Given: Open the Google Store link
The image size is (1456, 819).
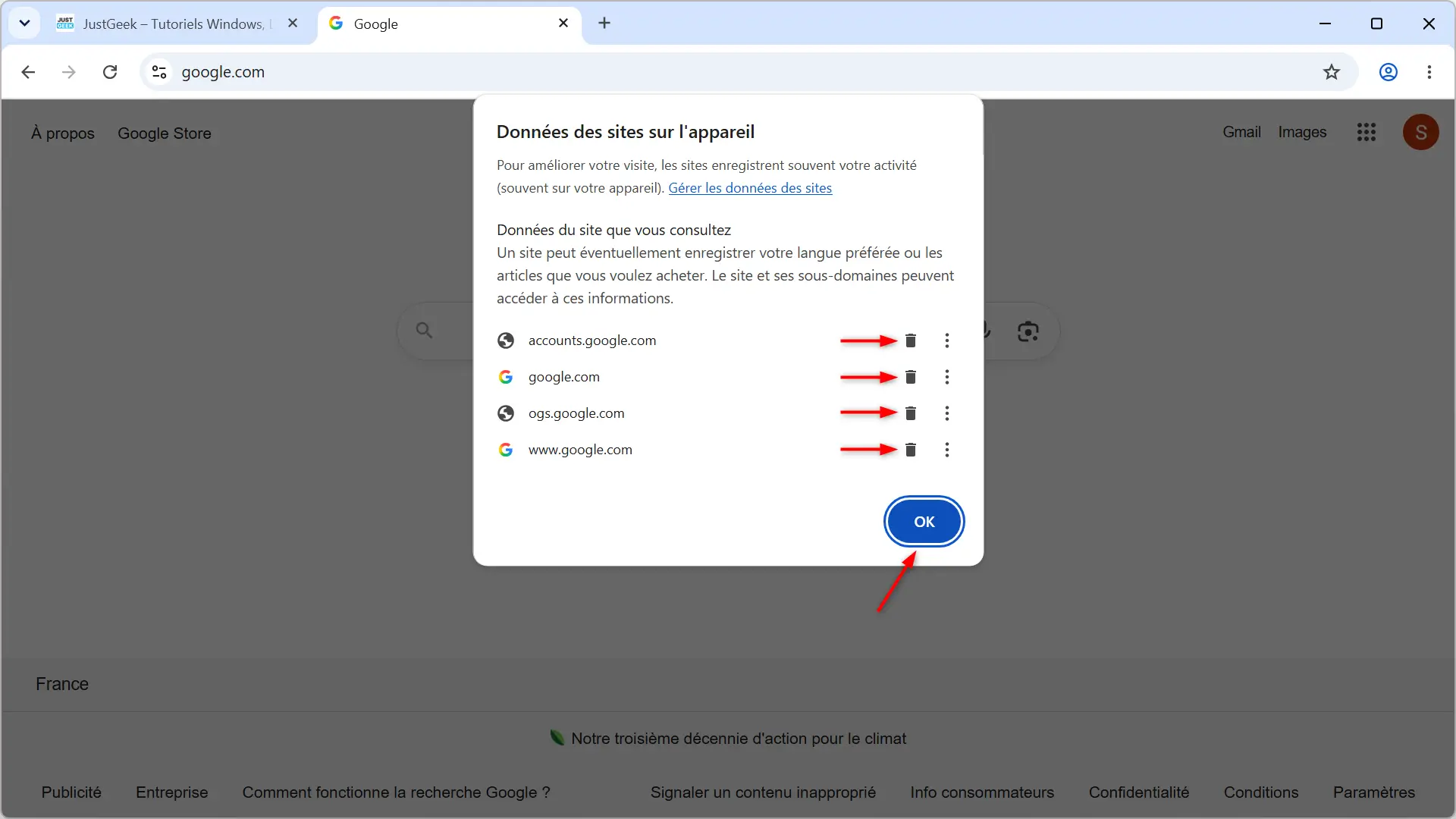Looking at the screenshot, I should pos(165,133).
